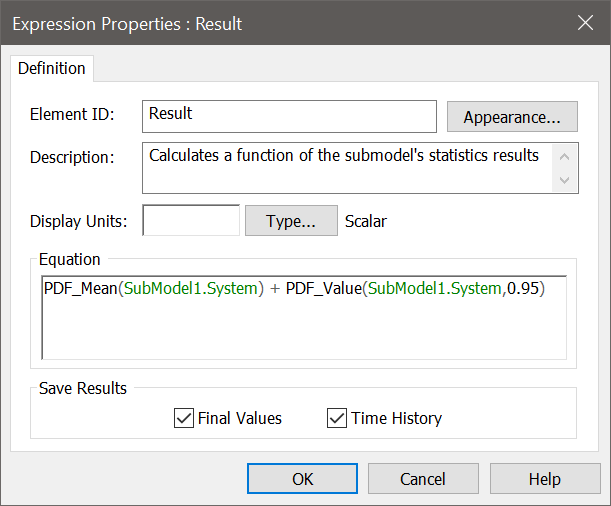
Task: Uncheck the Final Values checkbox
Action: [184, 418]
